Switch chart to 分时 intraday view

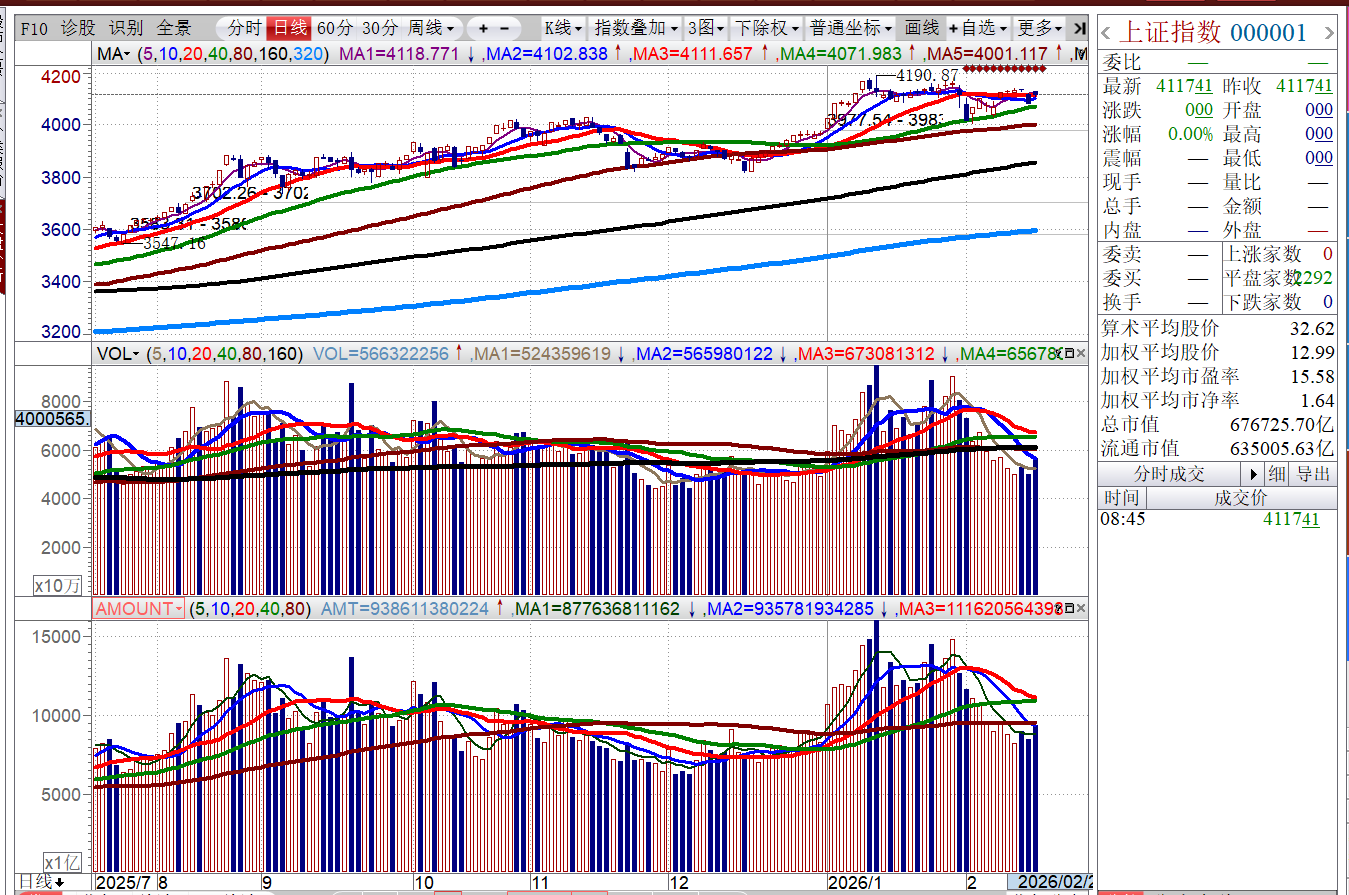pyautogui.click(x=245, y=28)
